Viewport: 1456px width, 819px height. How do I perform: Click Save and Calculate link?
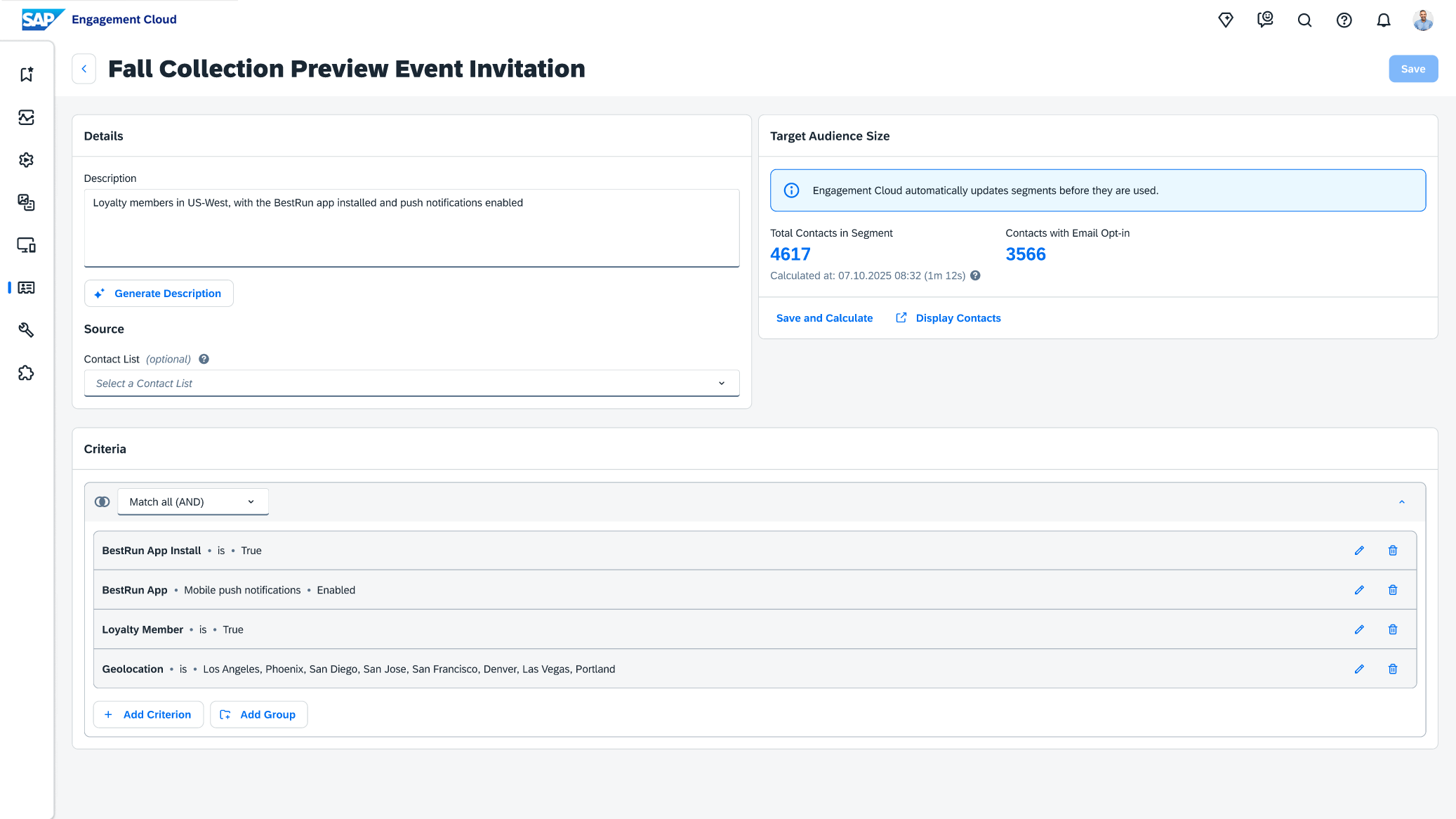coord(824,318)
